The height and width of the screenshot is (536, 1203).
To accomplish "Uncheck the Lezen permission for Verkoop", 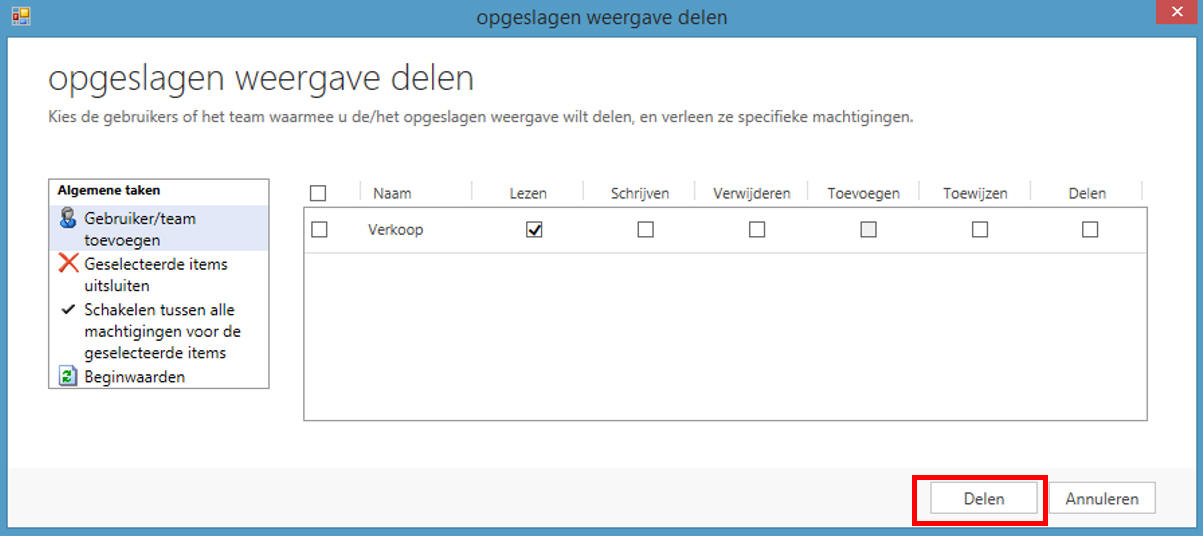I will pos(534,230).
